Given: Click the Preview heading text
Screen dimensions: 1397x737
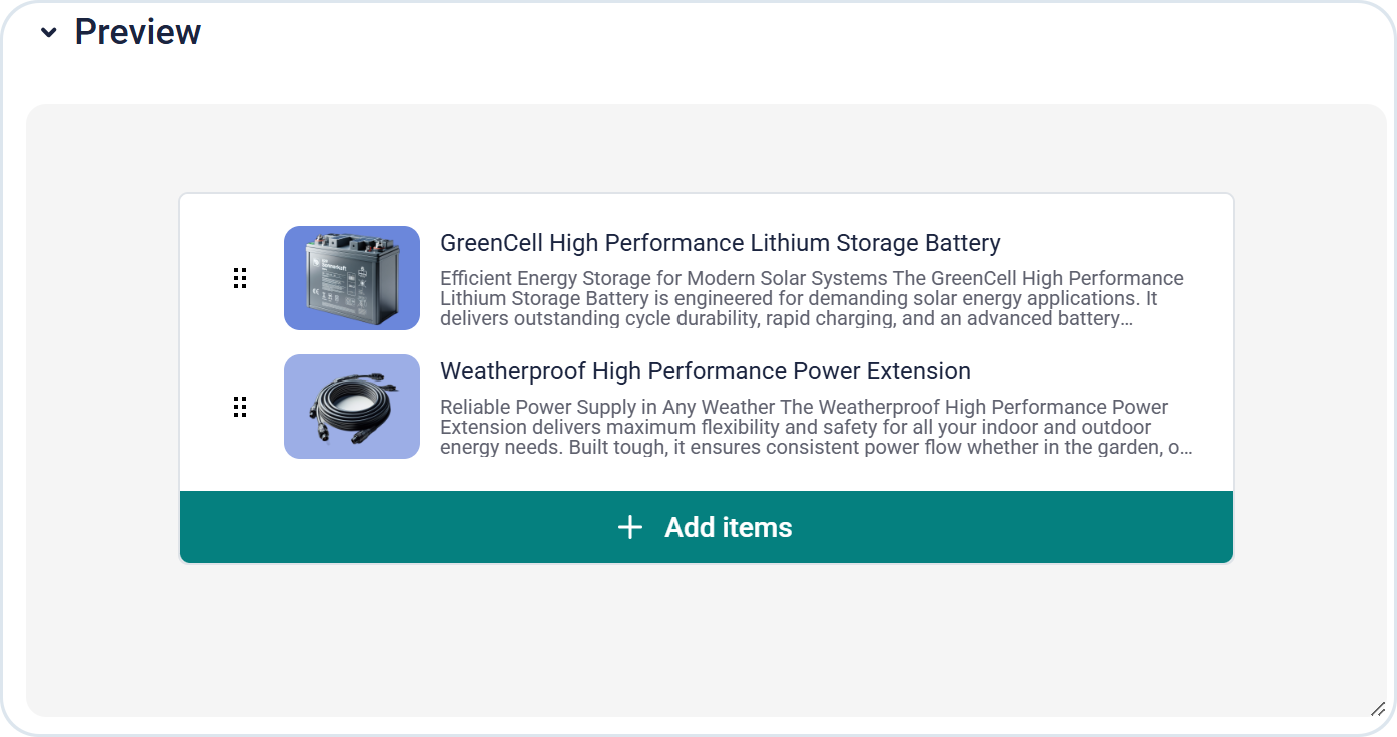Looking at the screenshot, I should [137, 32].
